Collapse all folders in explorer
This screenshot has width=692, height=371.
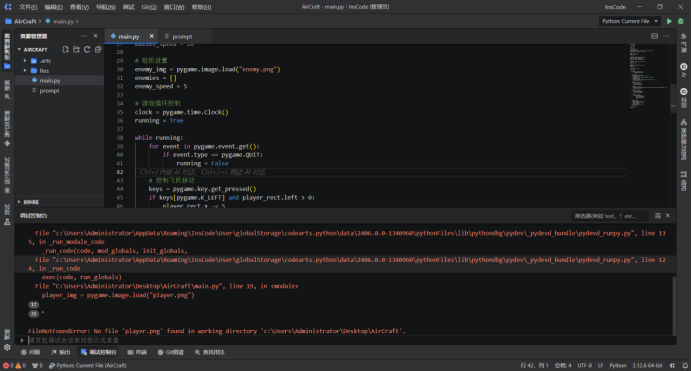(98, 49)
